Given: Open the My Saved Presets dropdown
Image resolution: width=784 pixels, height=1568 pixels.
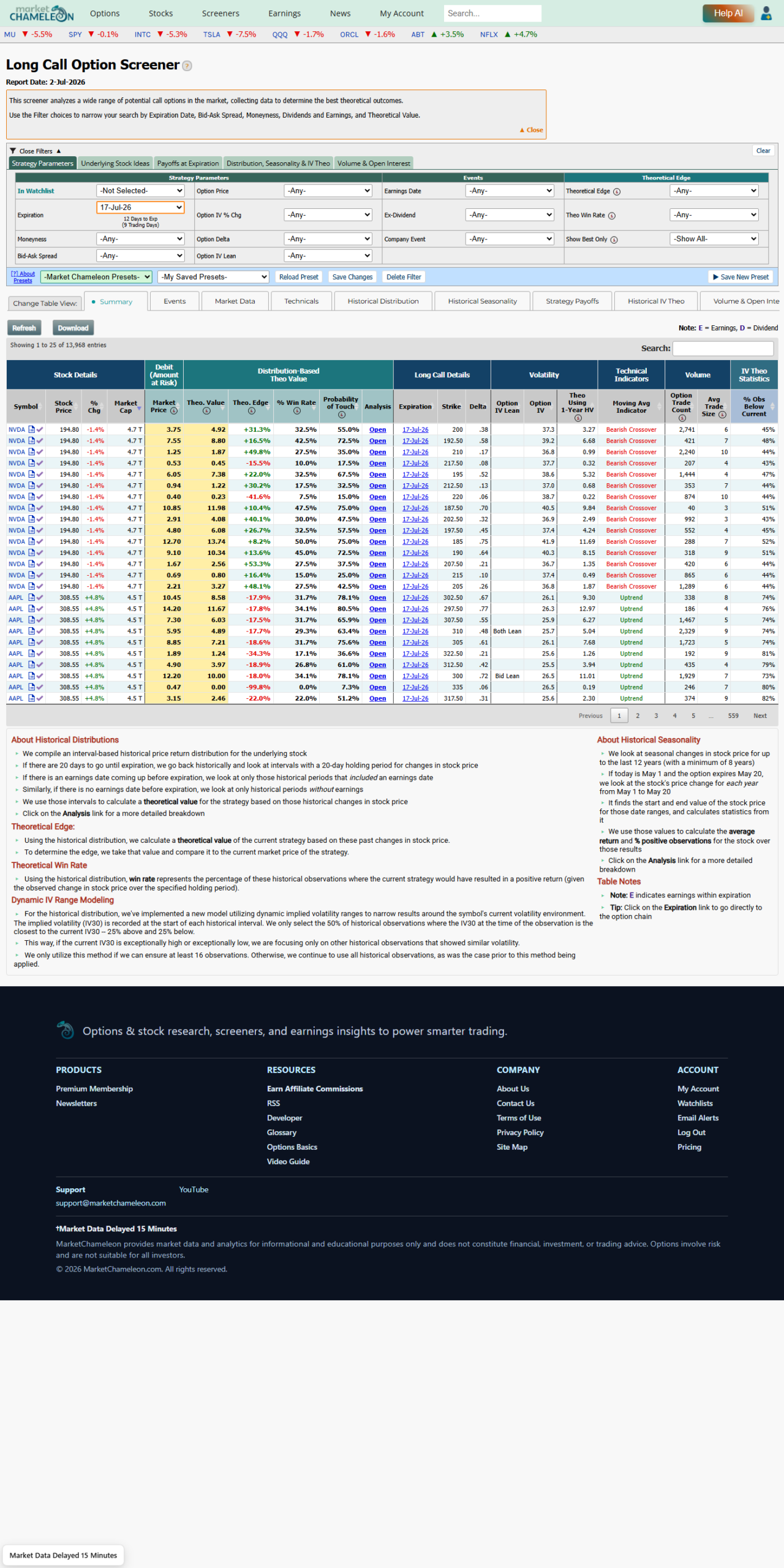Looking at the screenshot, I should point(213,277).
